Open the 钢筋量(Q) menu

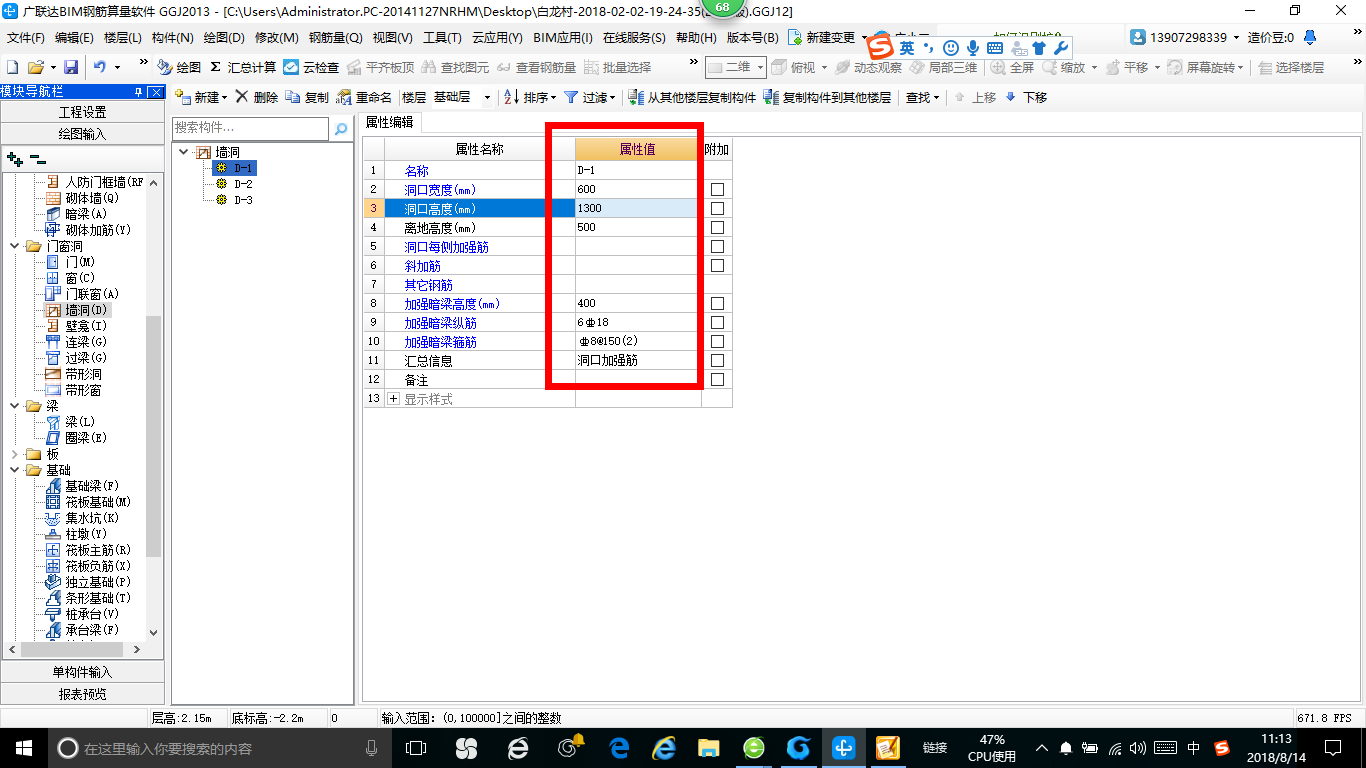point(335,38)
